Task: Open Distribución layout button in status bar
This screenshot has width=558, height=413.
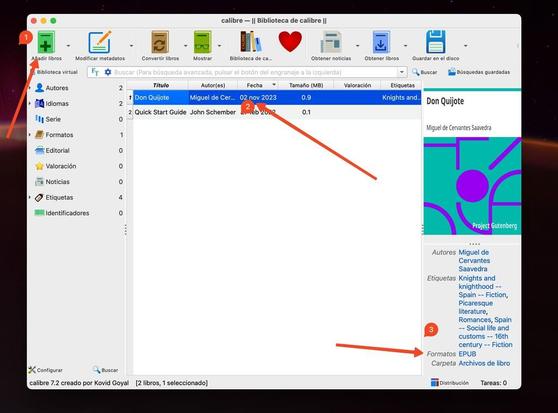Action: (x=450, y=383)
